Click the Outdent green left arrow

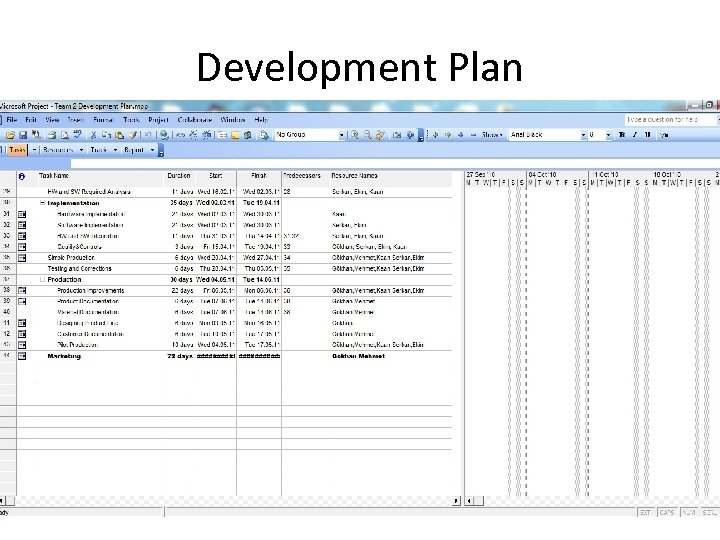pos(435,135)
